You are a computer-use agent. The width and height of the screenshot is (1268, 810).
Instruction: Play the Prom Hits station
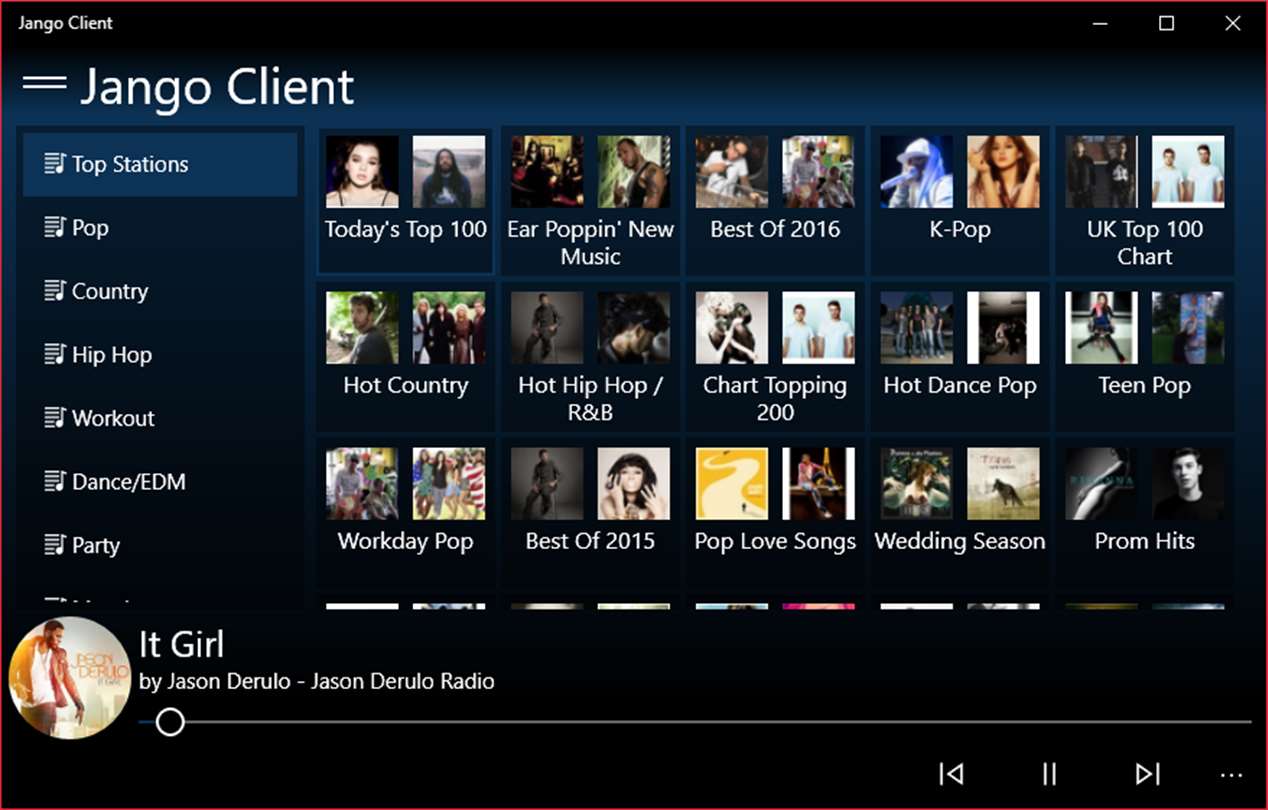click(x=1144, y=513)
